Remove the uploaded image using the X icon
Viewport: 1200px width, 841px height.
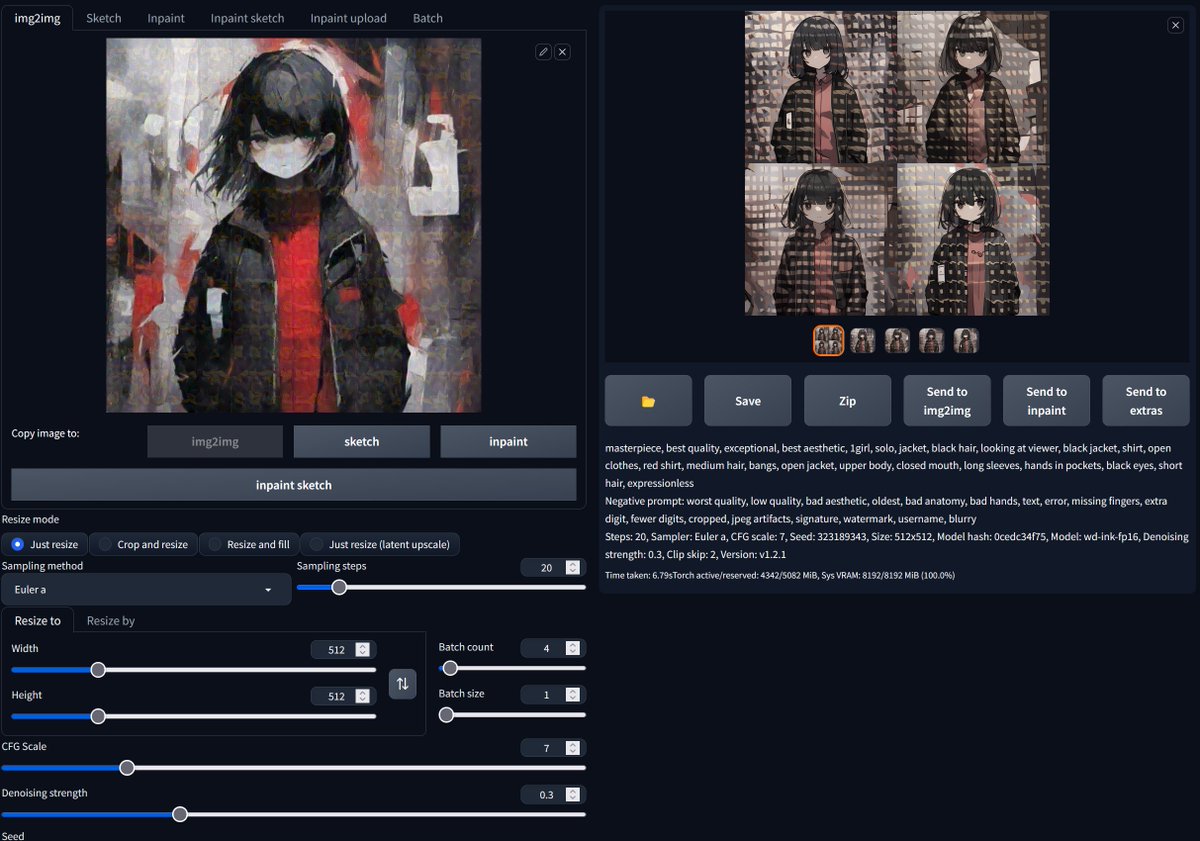pos(562,51)
